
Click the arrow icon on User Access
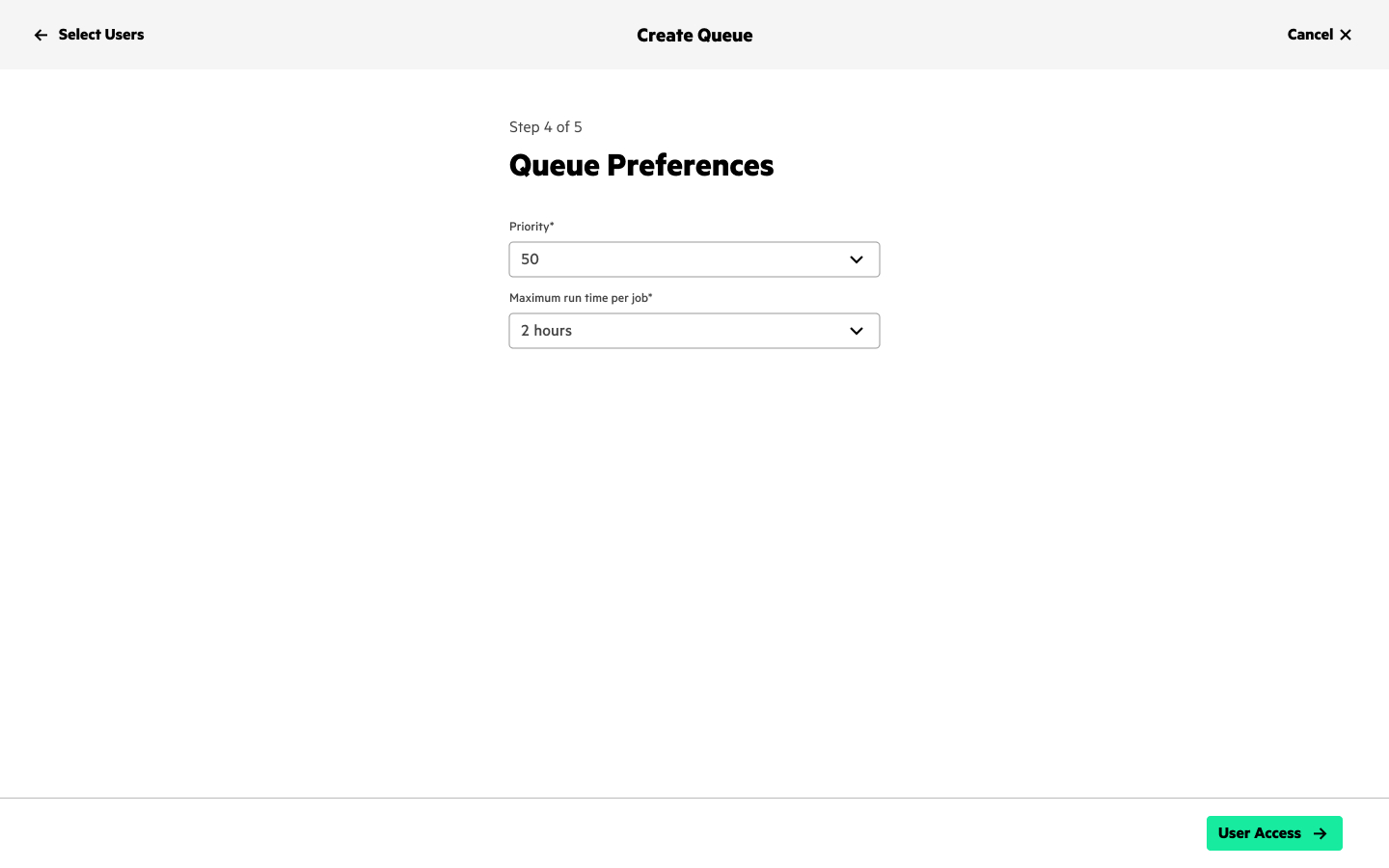coord(1321,833)
